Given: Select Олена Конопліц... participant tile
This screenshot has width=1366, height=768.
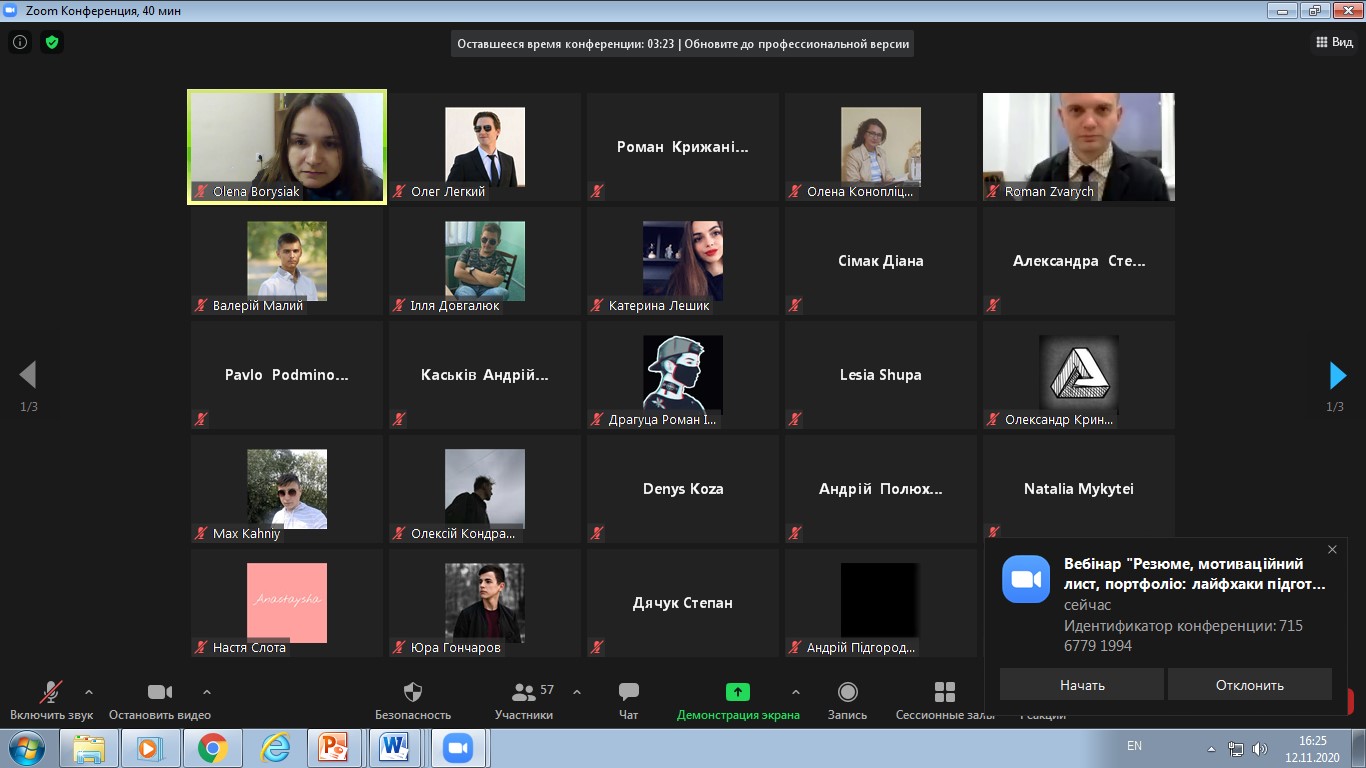Looking at the screenshot, I should tap(881, 147).
